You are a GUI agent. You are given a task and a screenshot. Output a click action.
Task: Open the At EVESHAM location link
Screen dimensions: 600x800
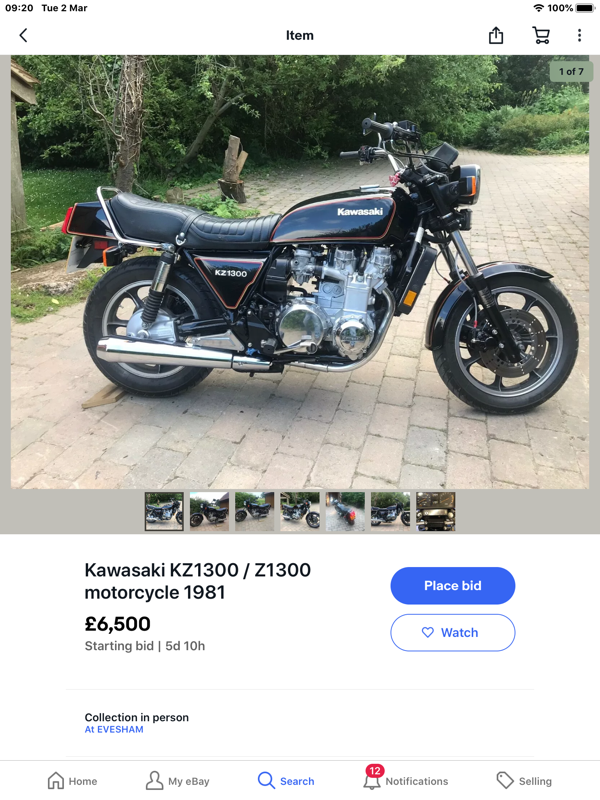click(114, 730)
